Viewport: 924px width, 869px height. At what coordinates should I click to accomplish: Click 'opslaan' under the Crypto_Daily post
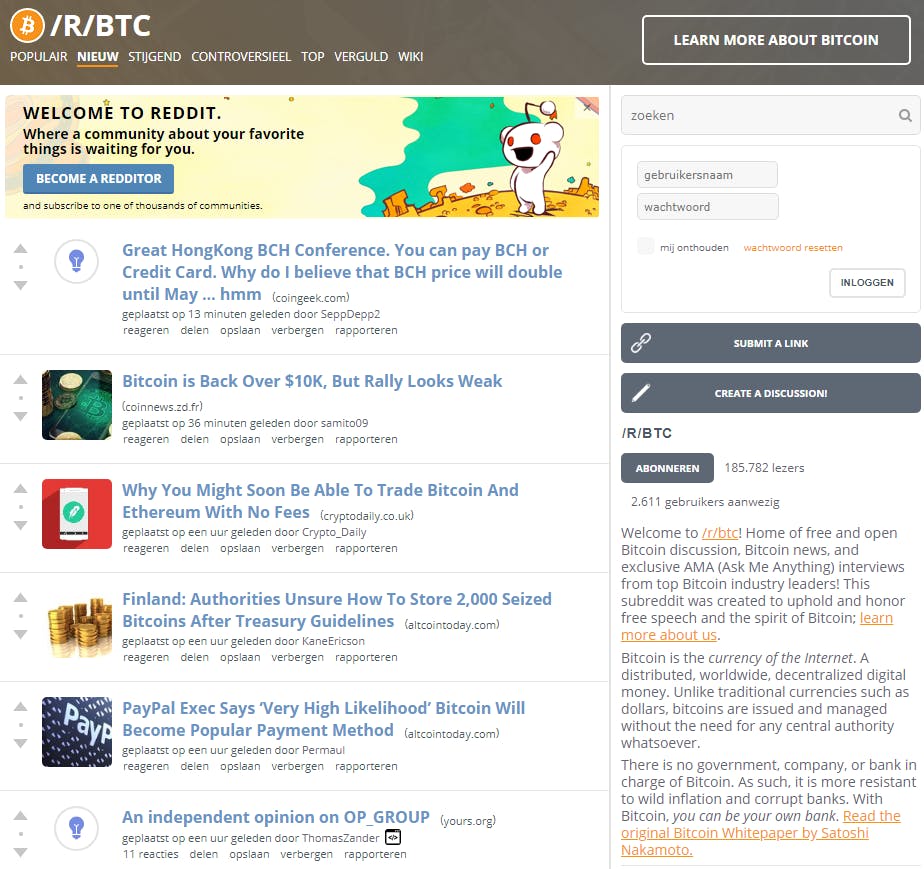click(240, 549)
